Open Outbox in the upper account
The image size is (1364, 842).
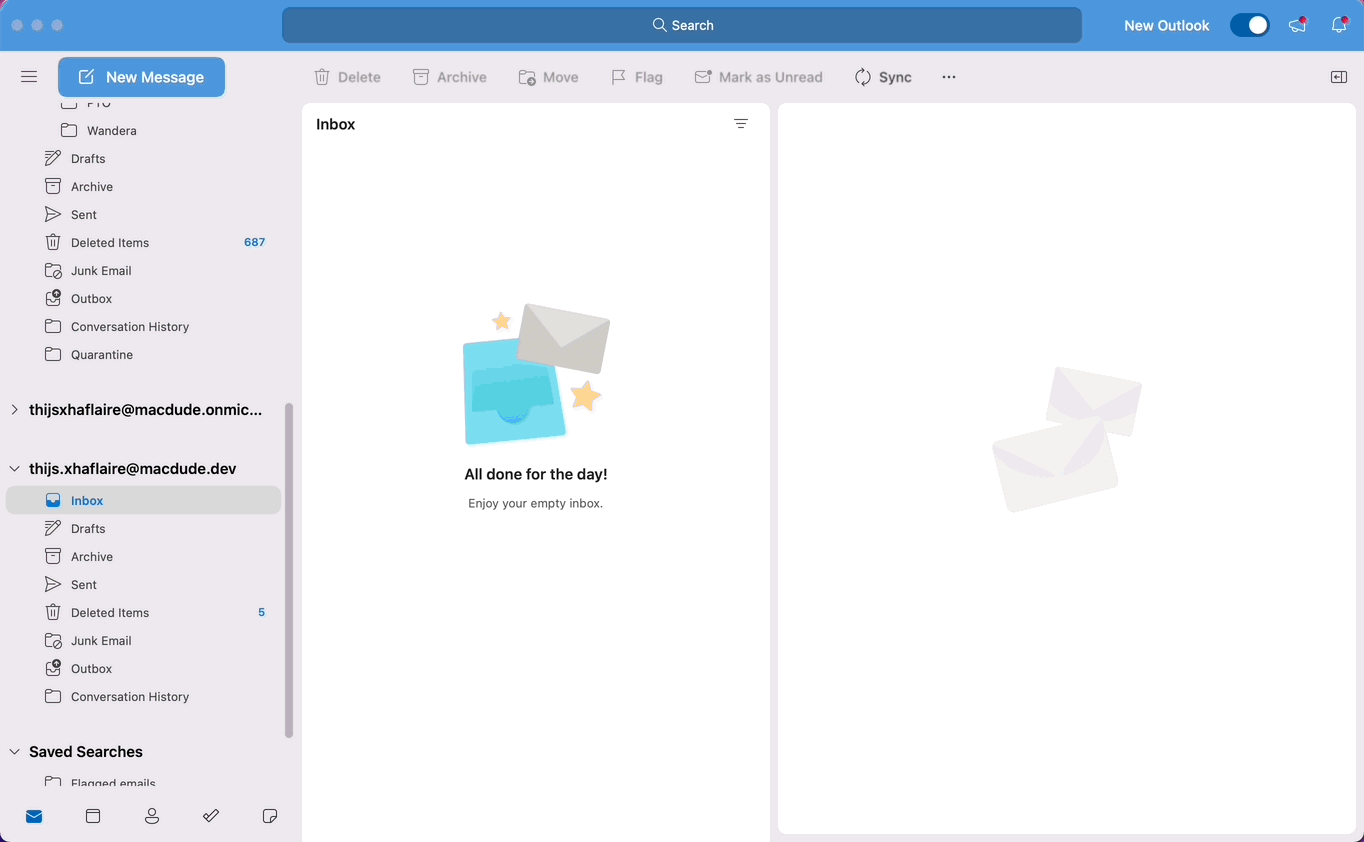tap(143, 299)
